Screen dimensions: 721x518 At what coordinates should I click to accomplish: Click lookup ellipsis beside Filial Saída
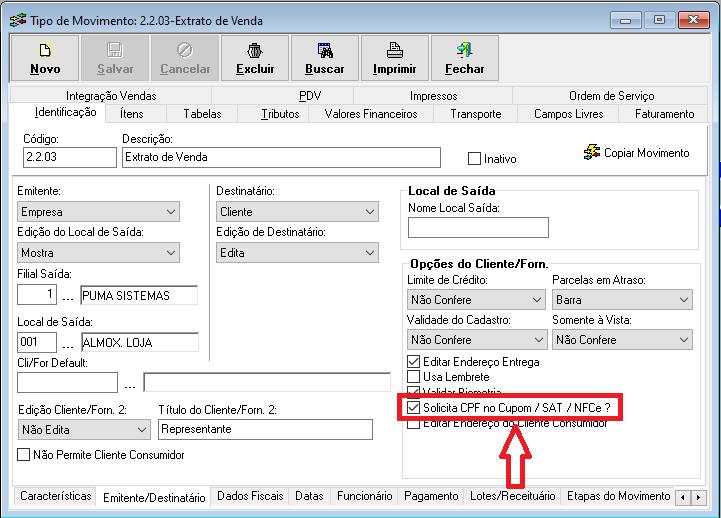pyautogui.click(x=69, y=296)
